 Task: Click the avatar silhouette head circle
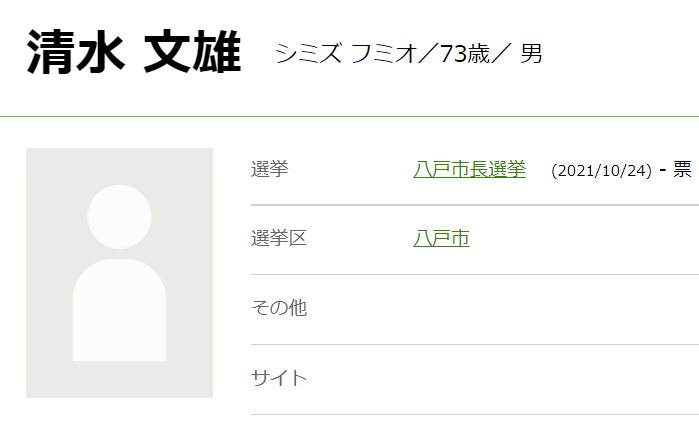[119, 216]
